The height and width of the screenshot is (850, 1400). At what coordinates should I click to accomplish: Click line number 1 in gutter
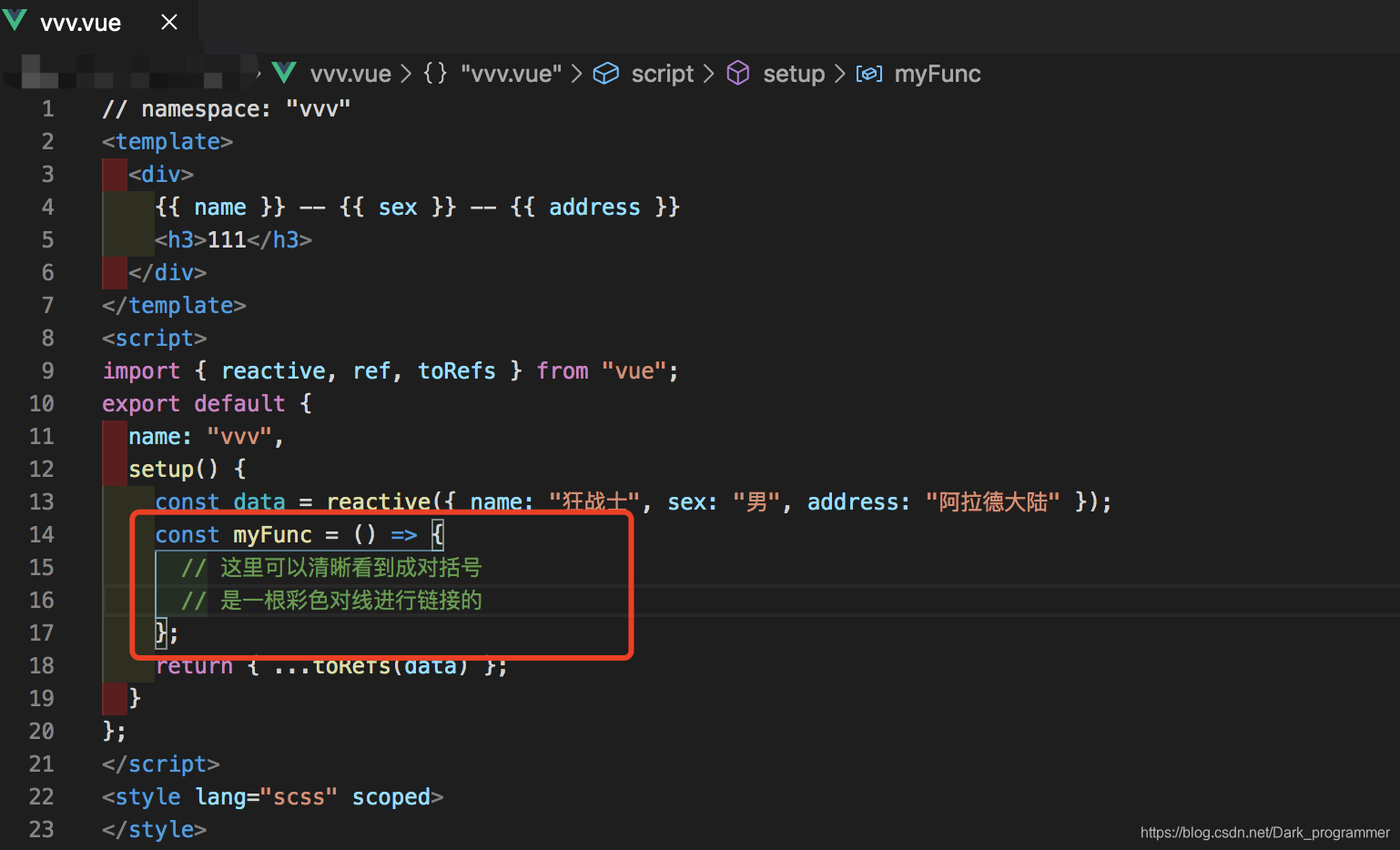(x=47, y=109)
